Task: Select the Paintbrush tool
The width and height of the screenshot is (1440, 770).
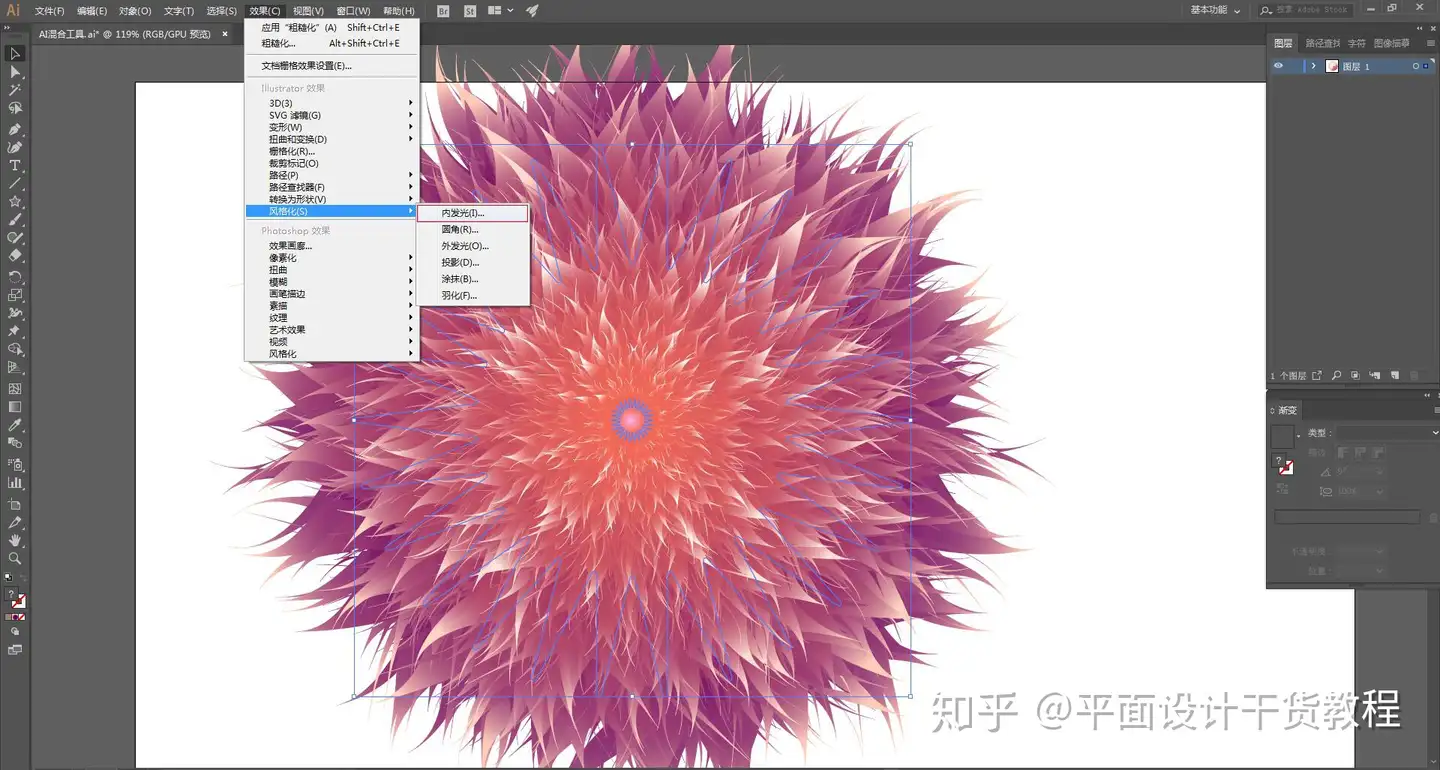Action: pos(15,219)
